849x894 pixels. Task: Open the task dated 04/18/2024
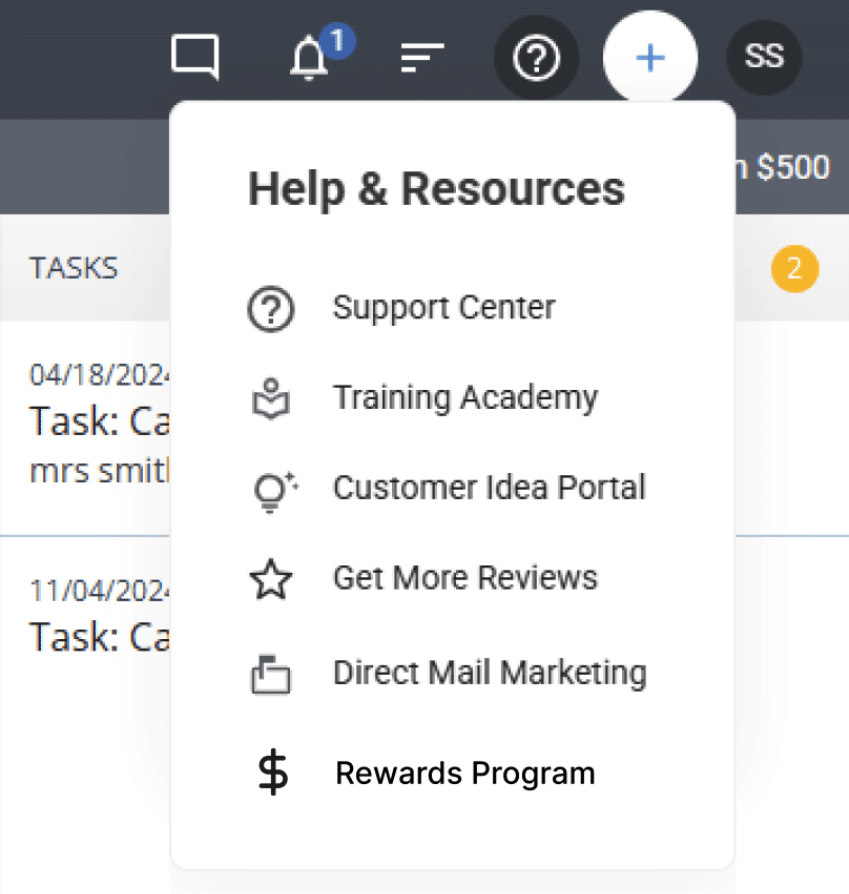[x=95, y=420]
